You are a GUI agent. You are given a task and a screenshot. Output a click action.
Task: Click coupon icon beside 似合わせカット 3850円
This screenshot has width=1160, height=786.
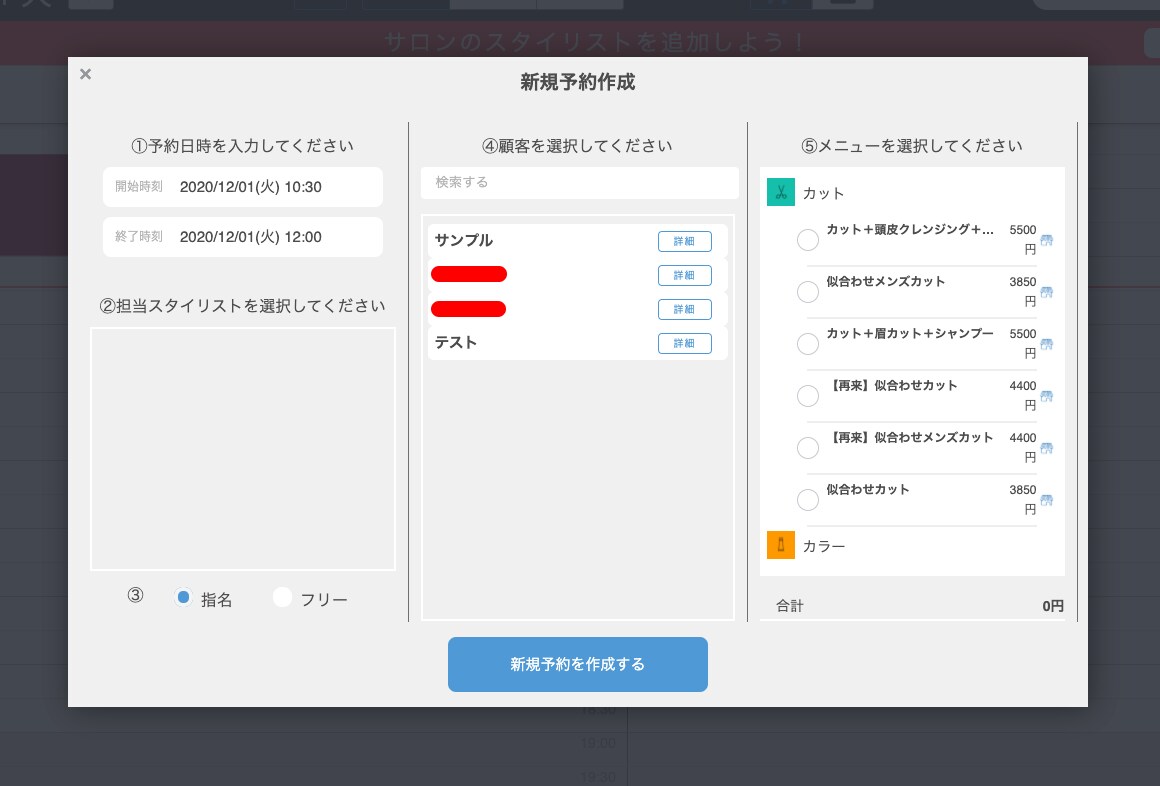click(1046, 500)
